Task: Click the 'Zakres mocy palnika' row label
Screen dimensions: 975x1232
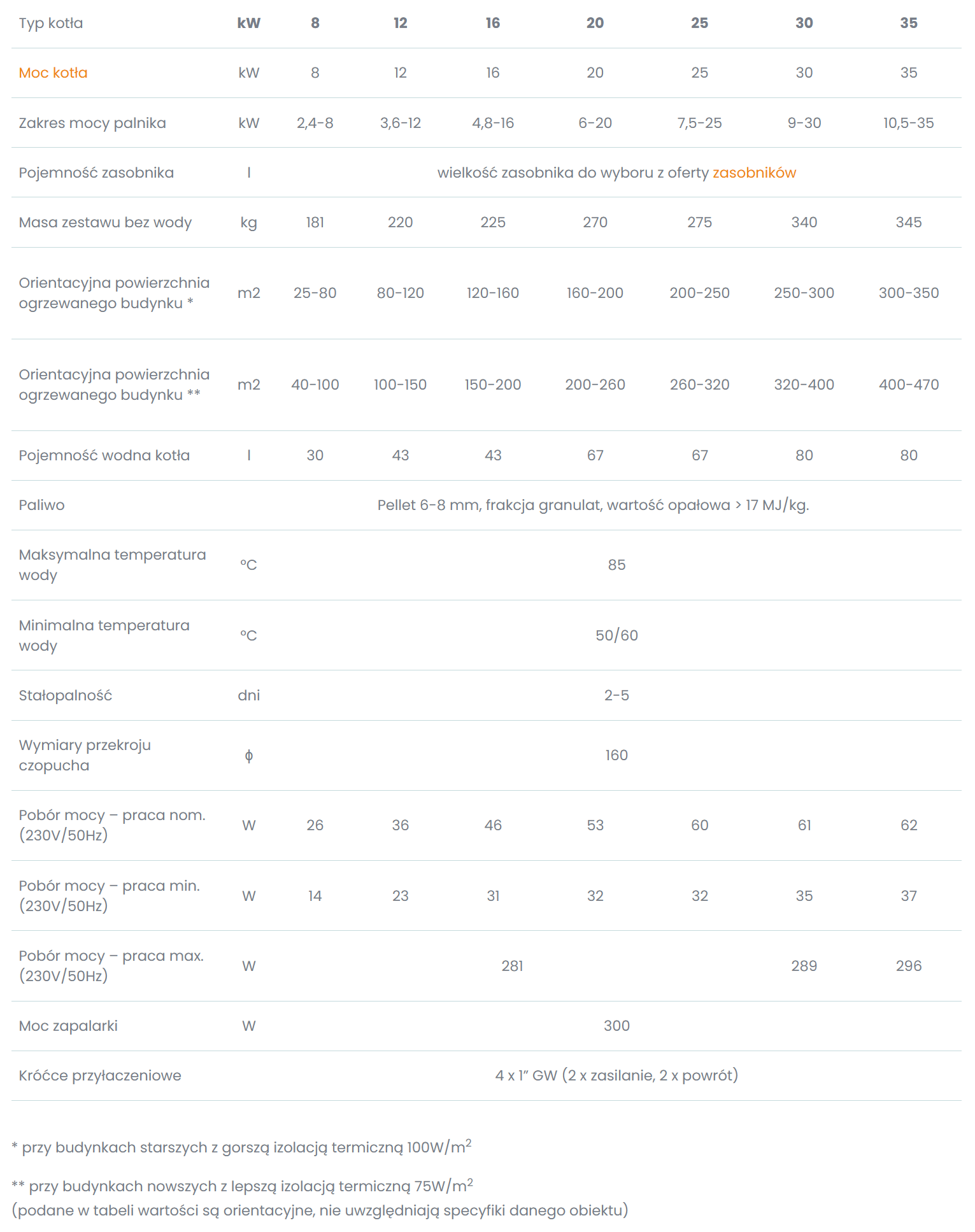Action: point(92,123)
